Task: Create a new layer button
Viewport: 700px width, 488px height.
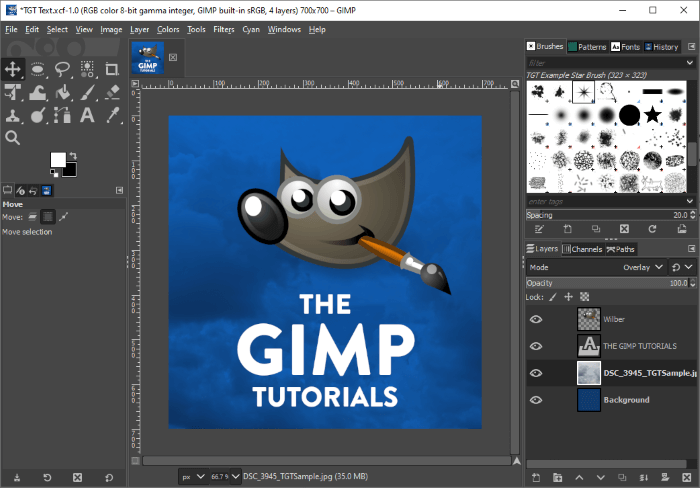Action: pos(536,478)
